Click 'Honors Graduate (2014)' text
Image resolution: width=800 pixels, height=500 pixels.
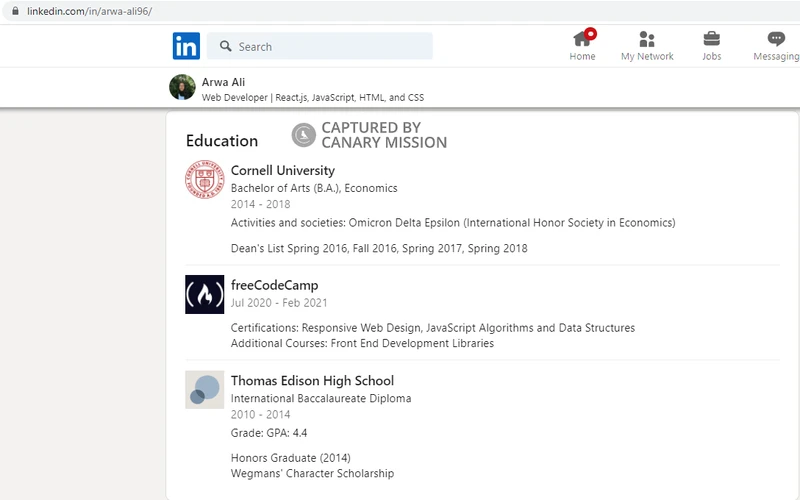point(291,458)
